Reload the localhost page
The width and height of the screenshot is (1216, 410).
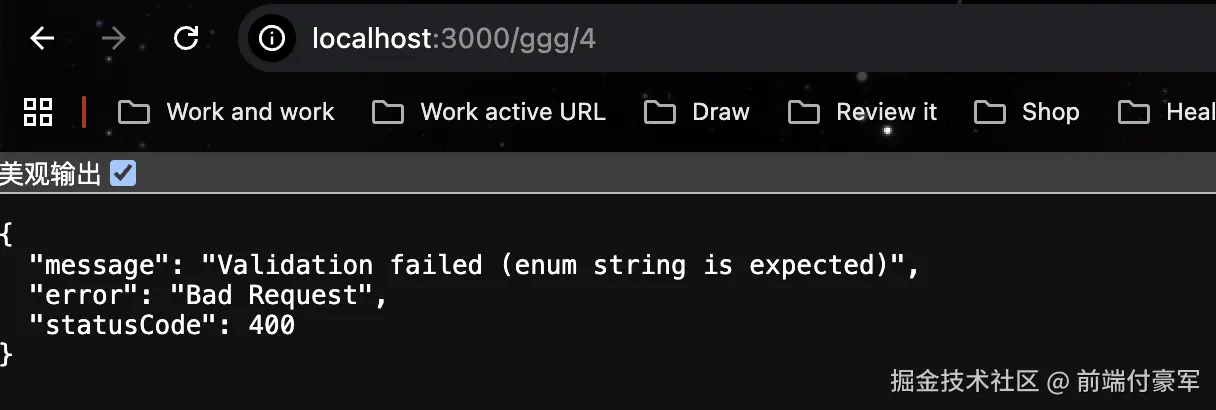pyautogui.click(x=186, y=39)
